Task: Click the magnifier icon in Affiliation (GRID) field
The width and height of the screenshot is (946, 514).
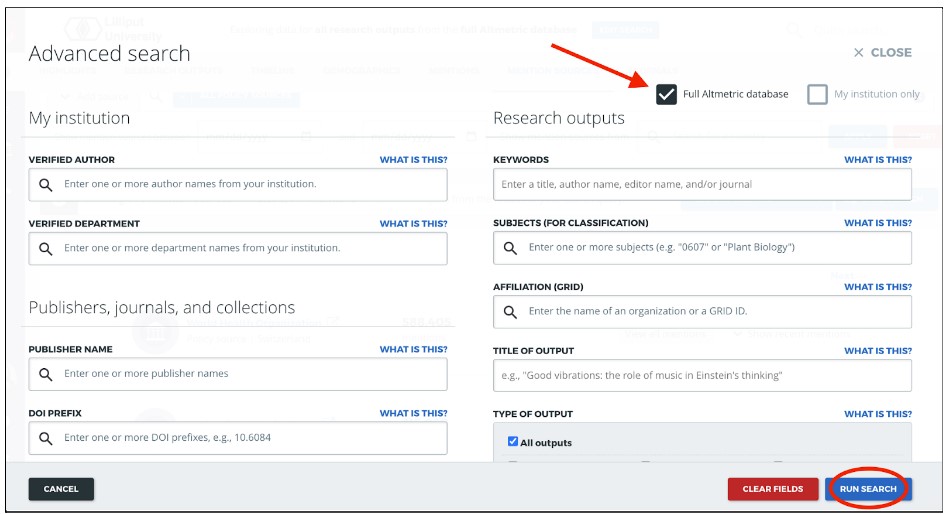Action: pyautogui.click(x=510, y=312)
